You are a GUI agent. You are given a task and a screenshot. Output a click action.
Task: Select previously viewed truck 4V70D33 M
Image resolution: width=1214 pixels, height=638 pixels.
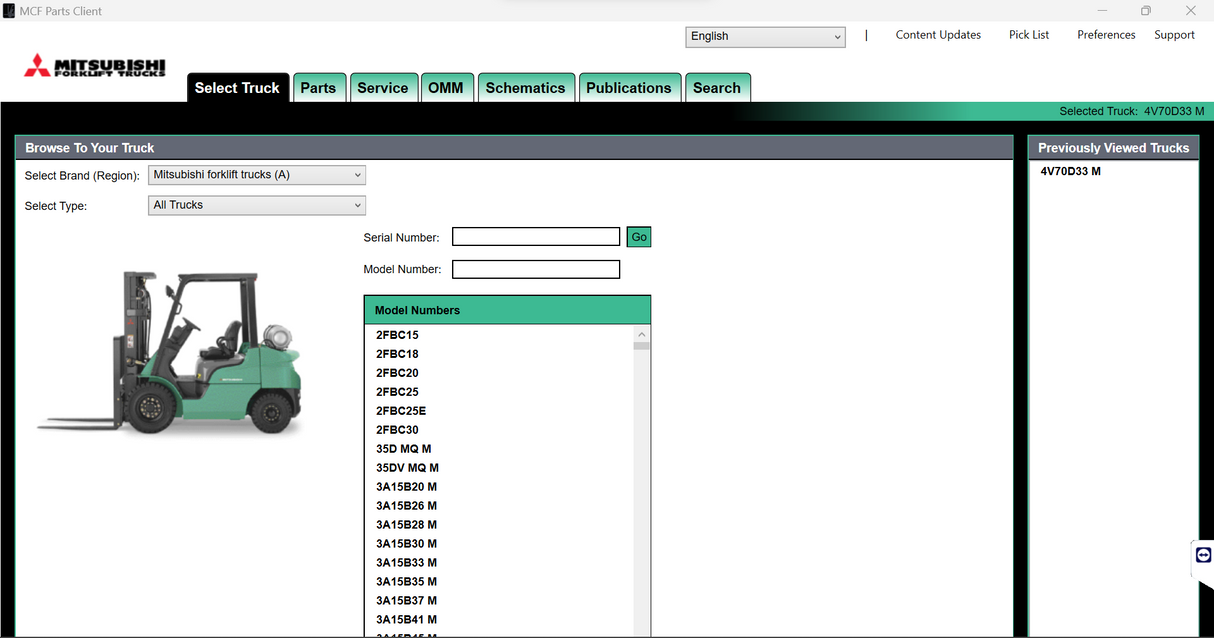click(x=1070, y=171)
